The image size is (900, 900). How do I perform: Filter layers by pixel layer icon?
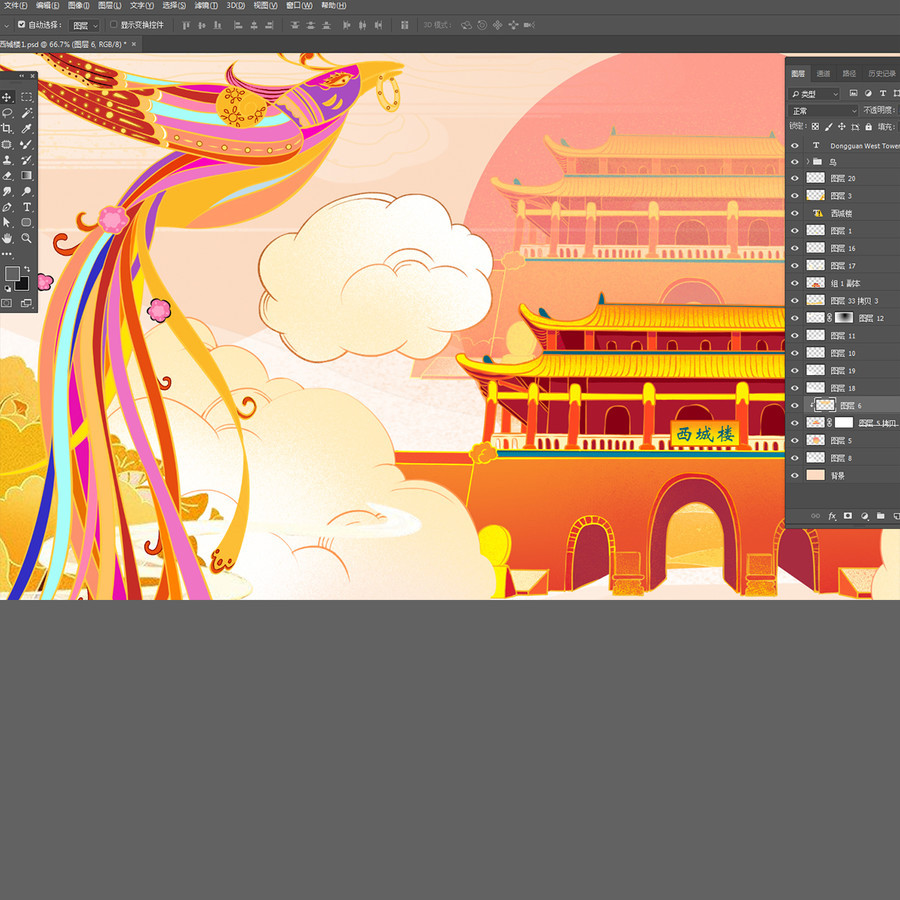[x=854, y=93]
